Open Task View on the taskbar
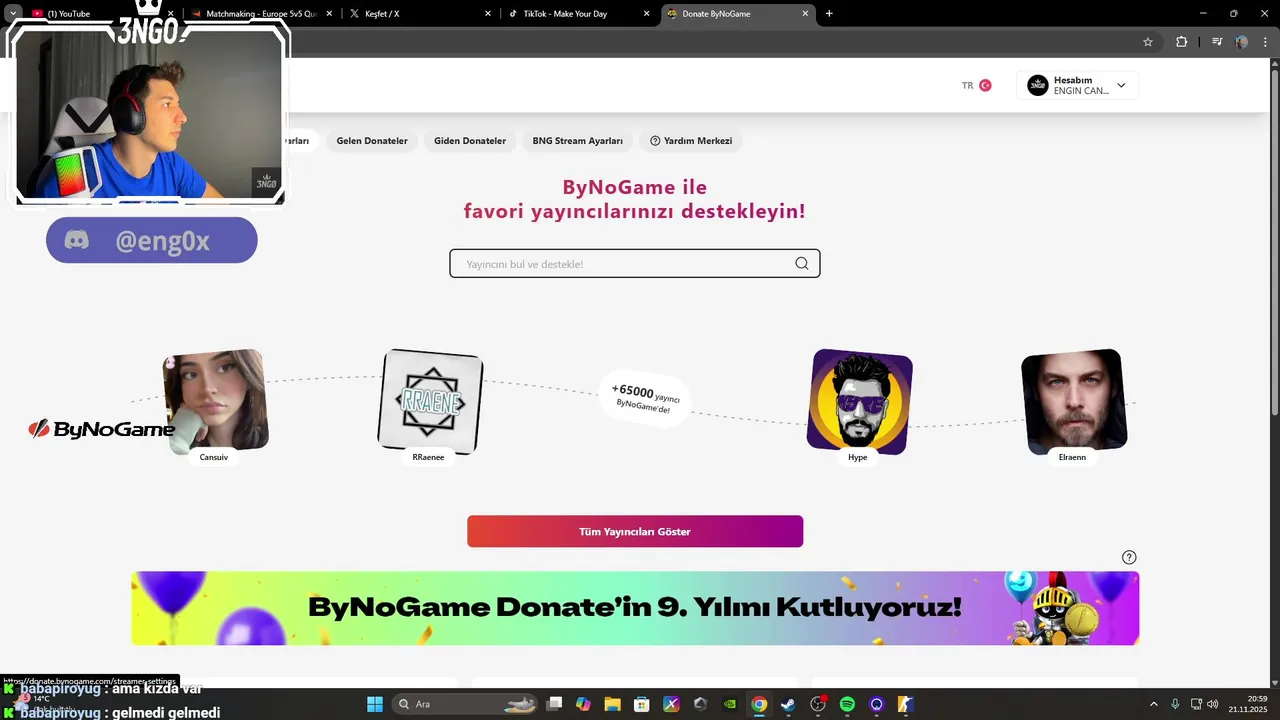The height and width of the screenshot is (720, 1280). (x=555, y=704)
